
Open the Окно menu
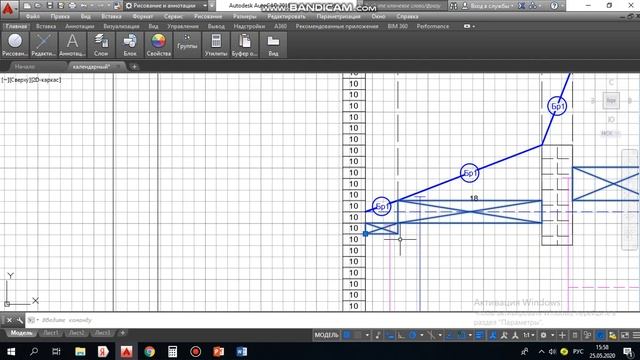378,16
